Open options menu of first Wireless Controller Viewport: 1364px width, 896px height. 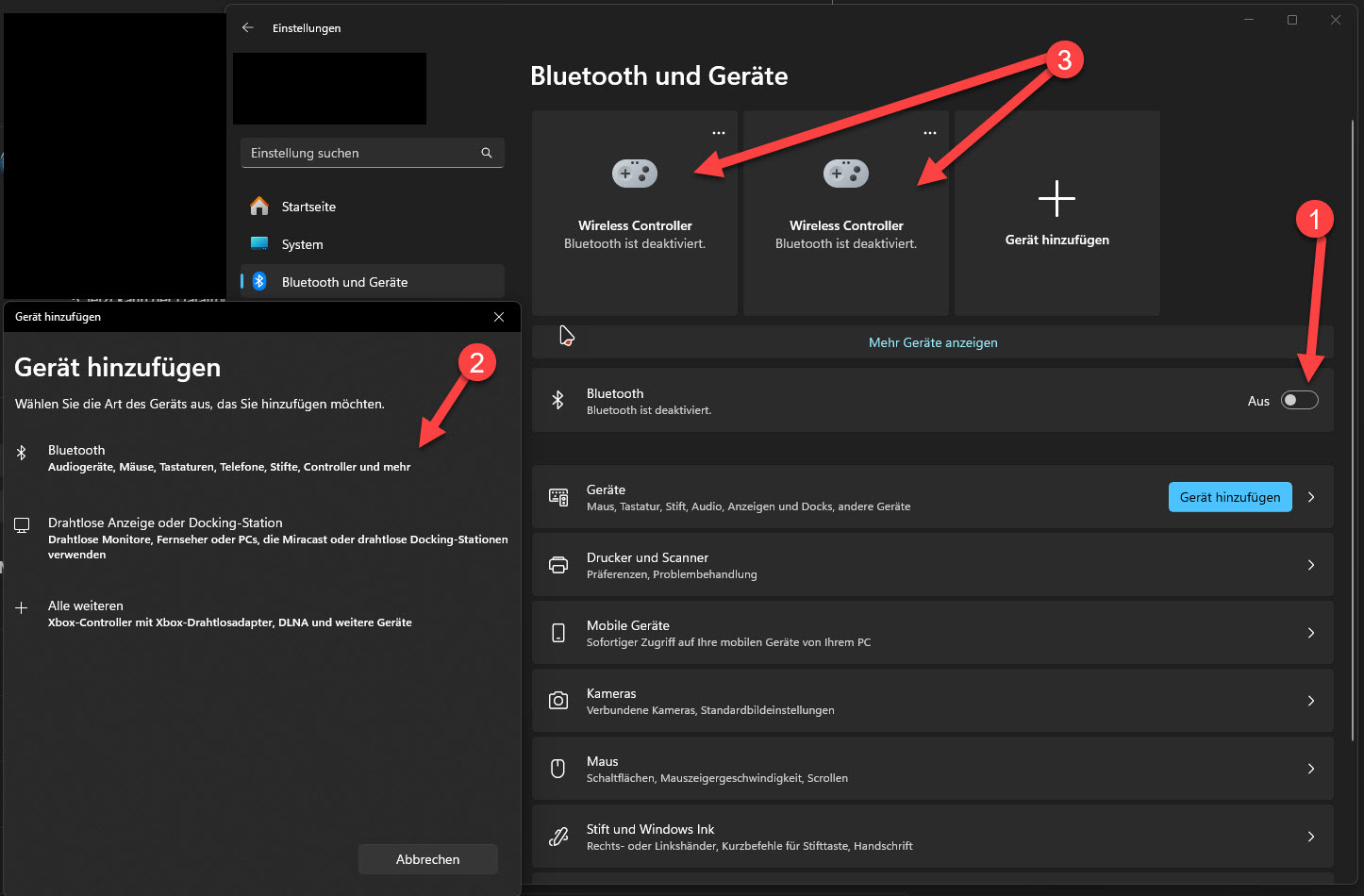click(x=719, y=133)
